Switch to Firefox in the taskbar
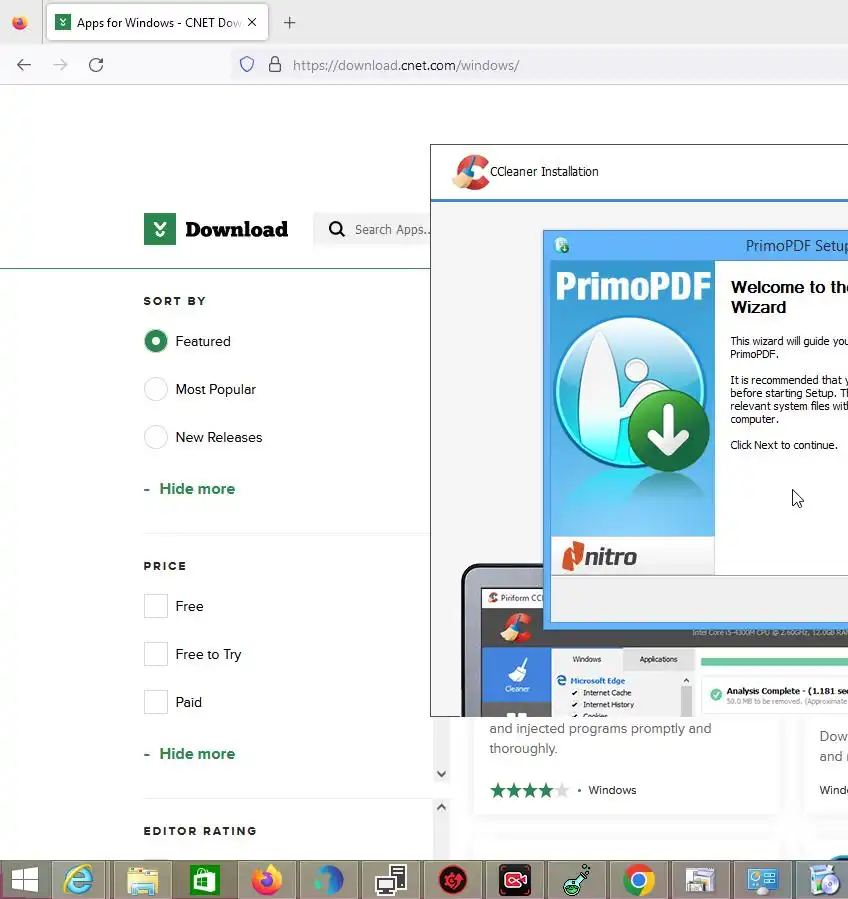 click(267, 880)
